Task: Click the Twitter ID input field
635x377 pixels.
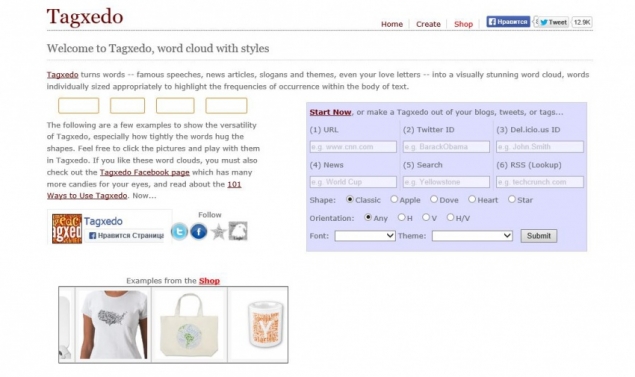Action: tap(446, 147)
